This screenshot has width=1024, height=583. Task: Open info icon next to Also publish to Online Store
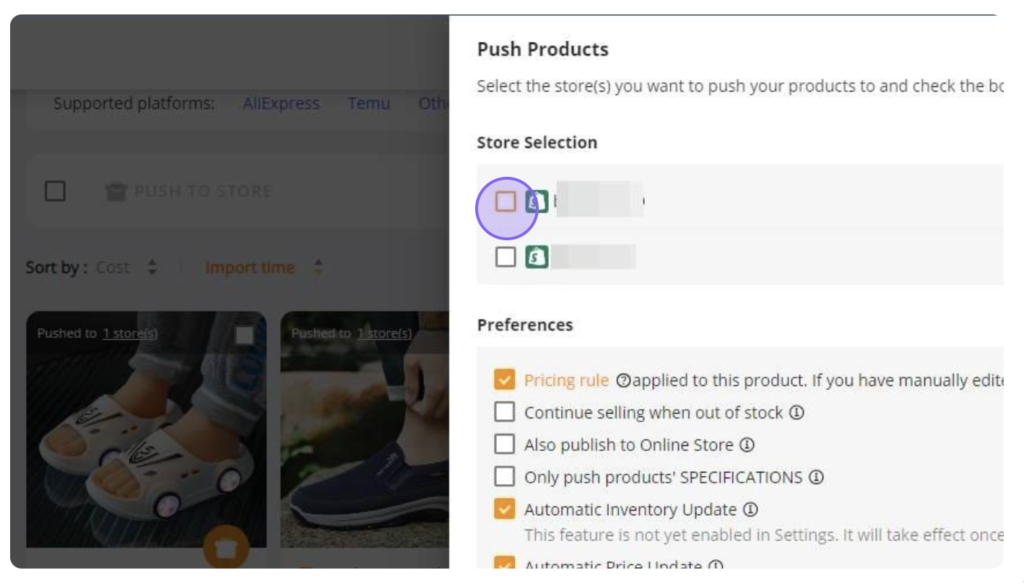pos(747,445)
